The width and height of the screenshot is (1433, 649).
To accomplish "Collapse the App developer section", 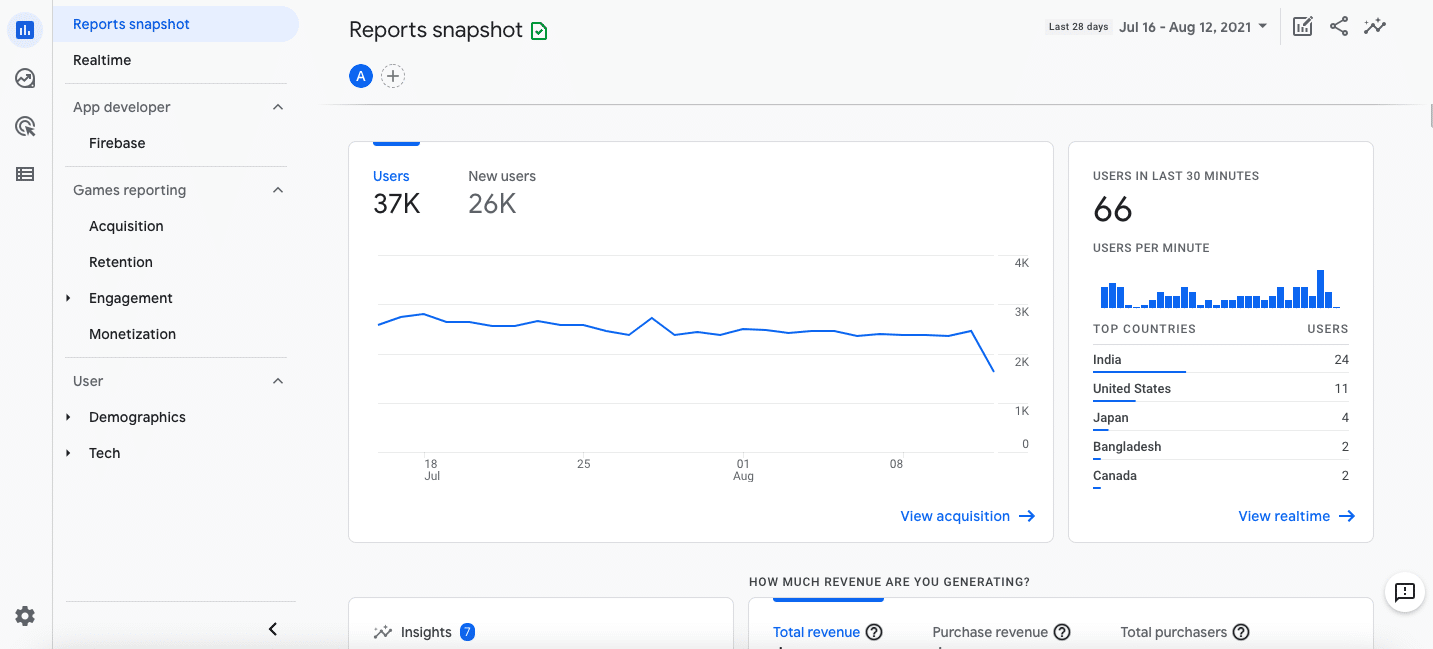I will coord(278,107).
